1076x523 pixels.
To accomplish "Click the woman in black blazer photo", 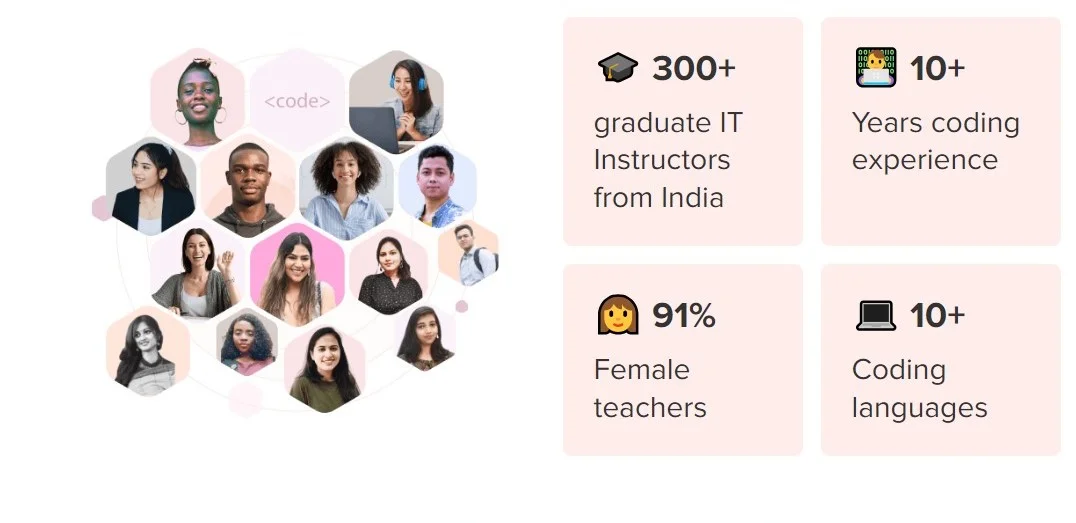I will click(x=151, y=186).
